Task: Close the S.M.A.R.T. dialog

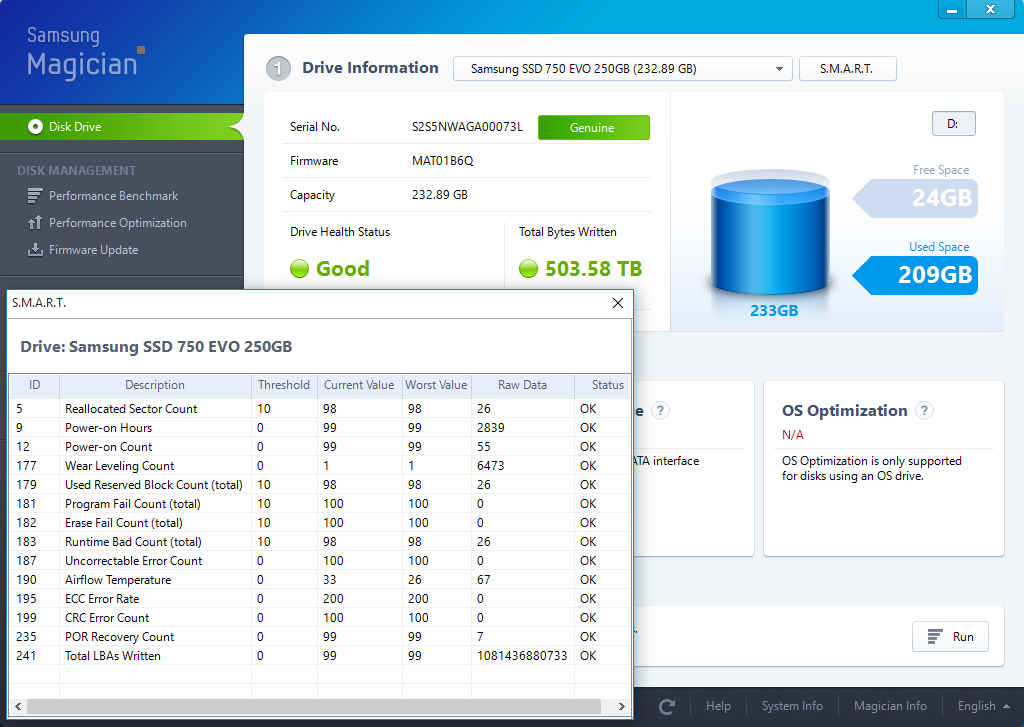Action: coord(618,303)
